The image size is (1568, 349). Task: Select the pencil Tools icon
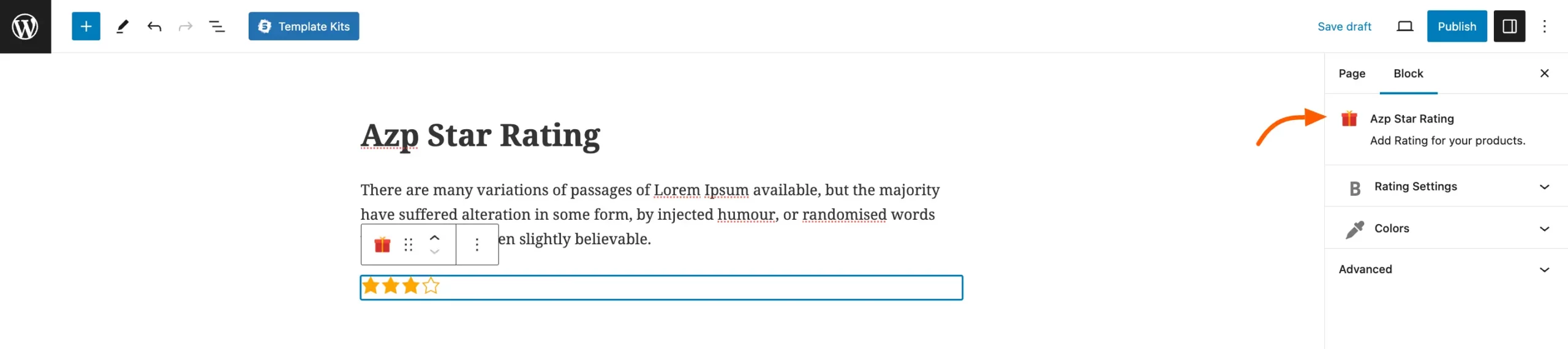pos(123,26)
